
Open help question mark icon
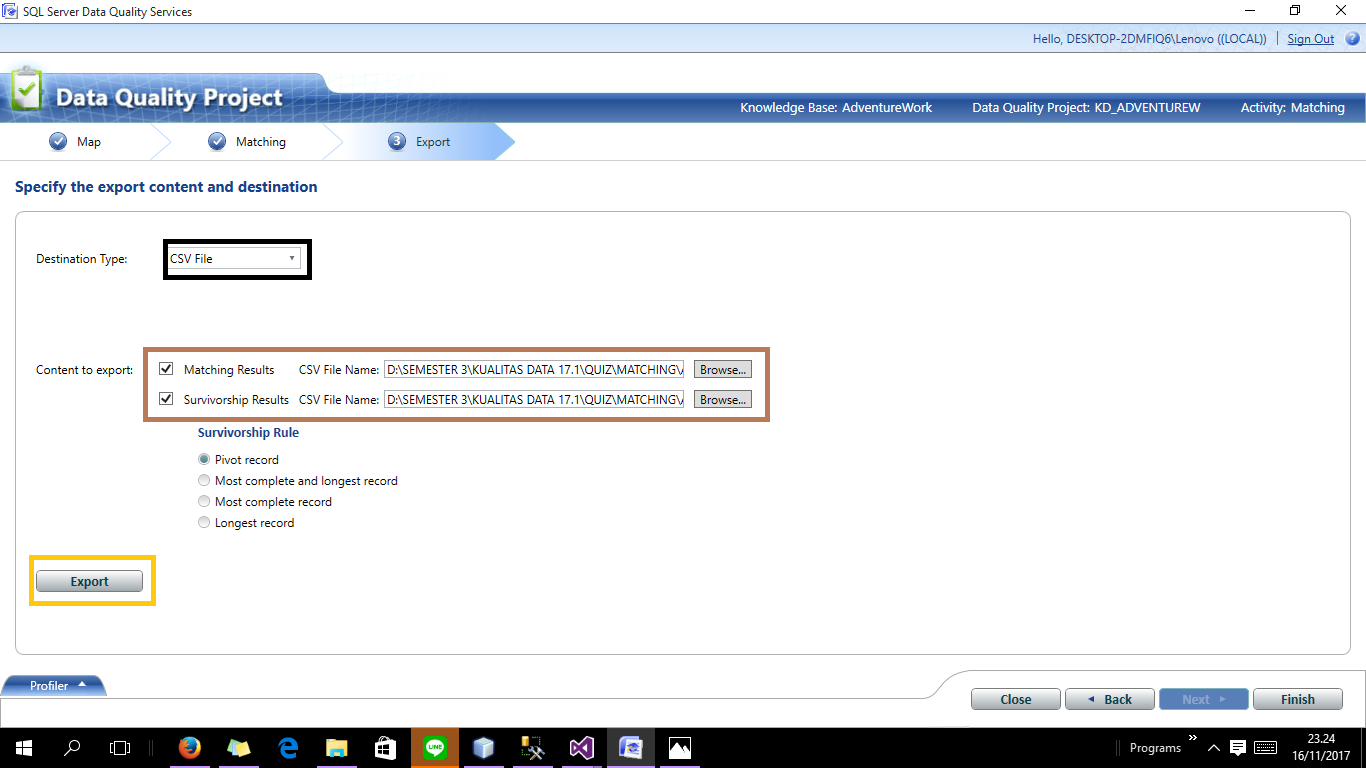(1352, 39)
